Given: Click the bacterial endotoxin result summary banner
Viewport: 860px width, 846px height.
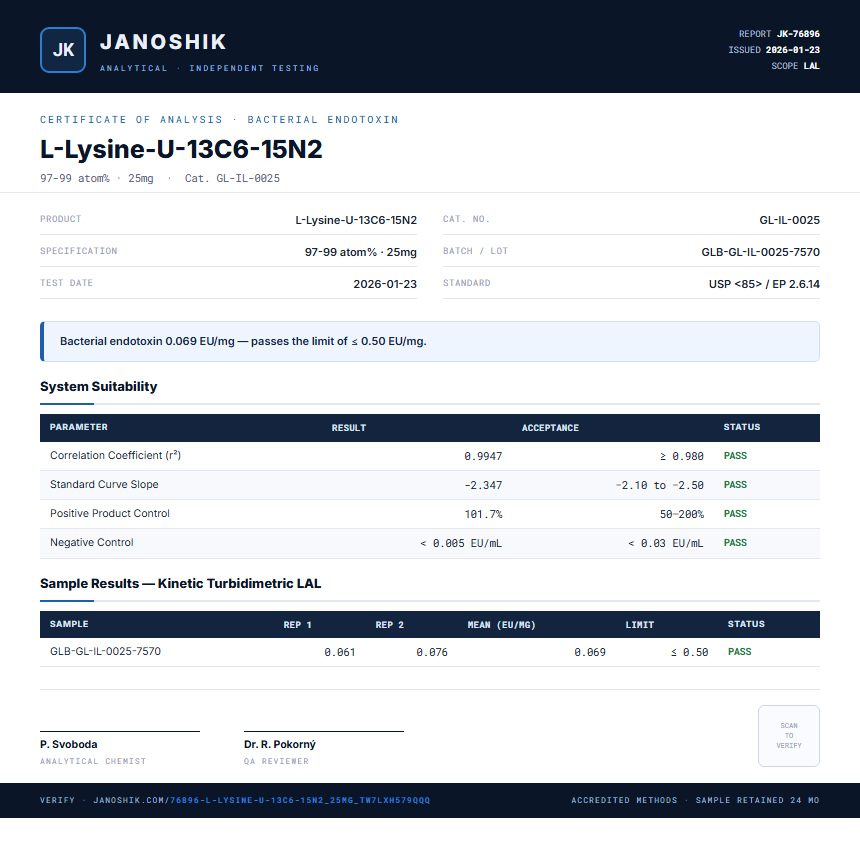Looking at the screenshot, I should pos(430,341).
